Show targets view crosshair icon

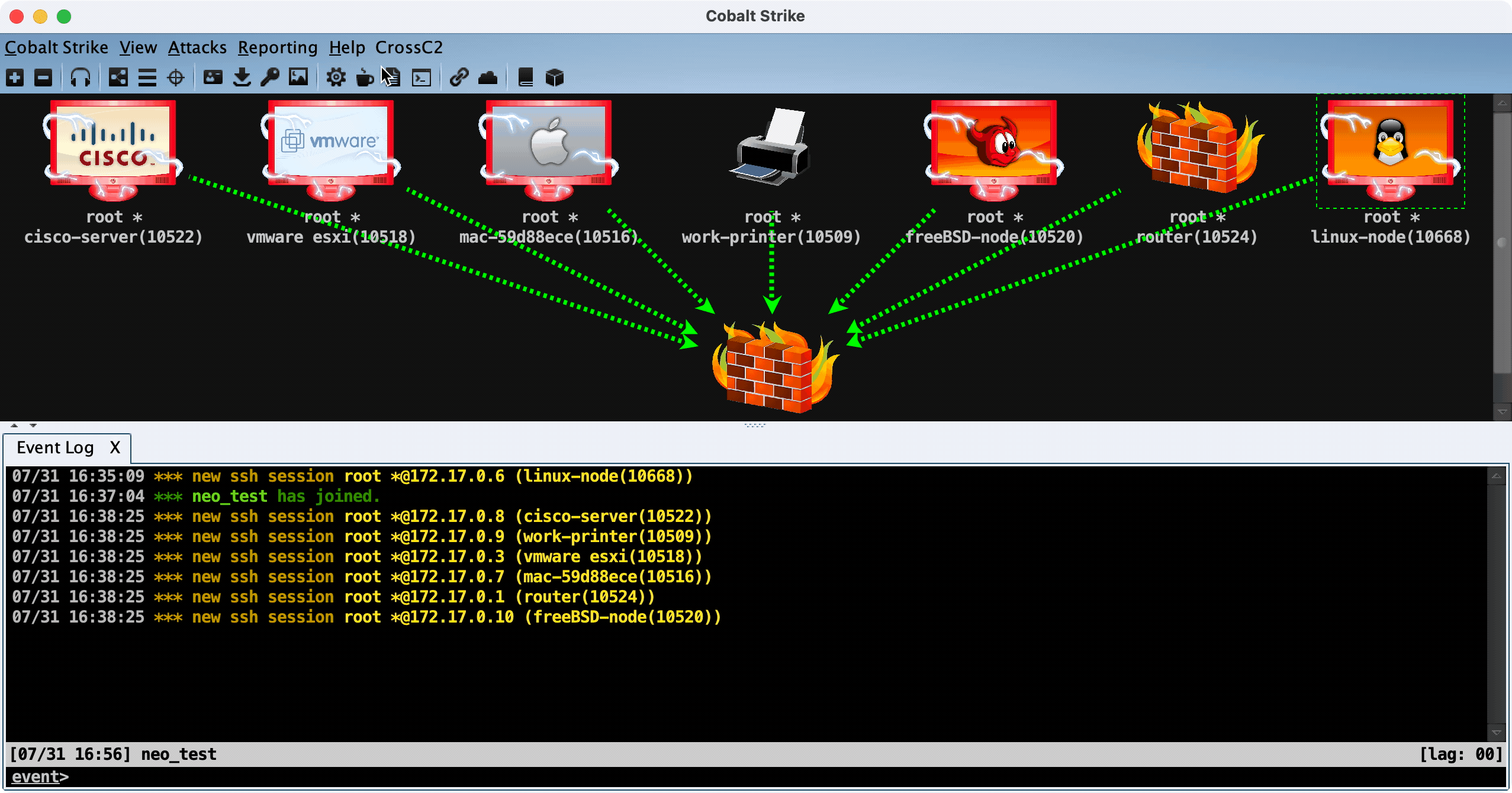[176, 78]
